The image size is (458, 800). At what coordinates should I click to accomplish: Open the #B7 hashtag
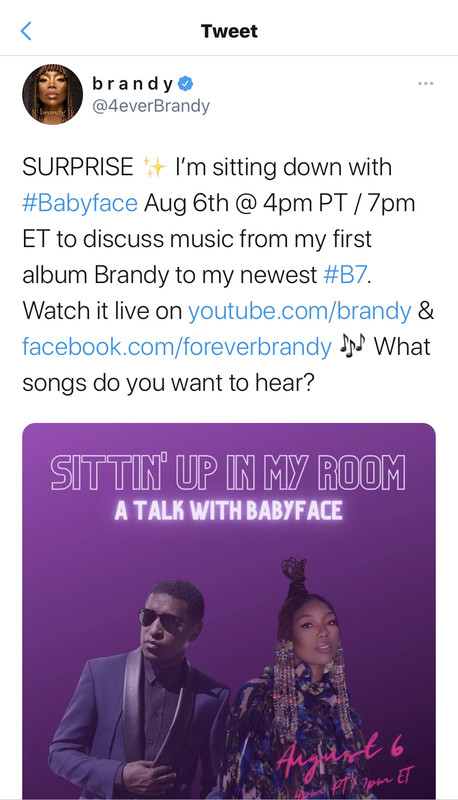coord(345,275)
